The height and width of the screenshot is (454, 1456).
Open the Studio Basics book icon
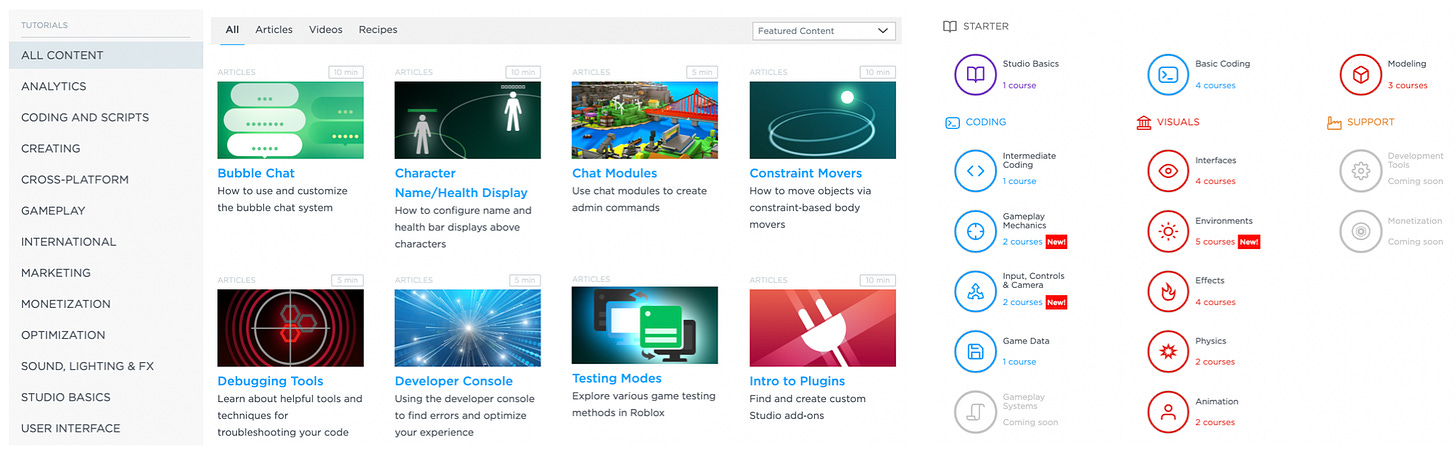pyautogui.click(x=975, y=74)
